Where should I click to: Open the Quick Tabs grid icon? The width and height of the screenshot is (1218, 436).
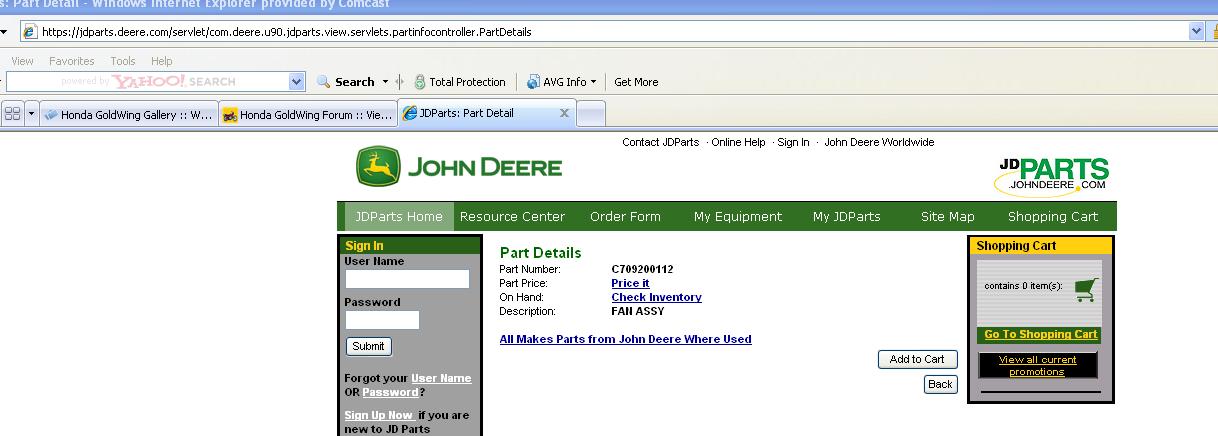click(x=13, y=114)
